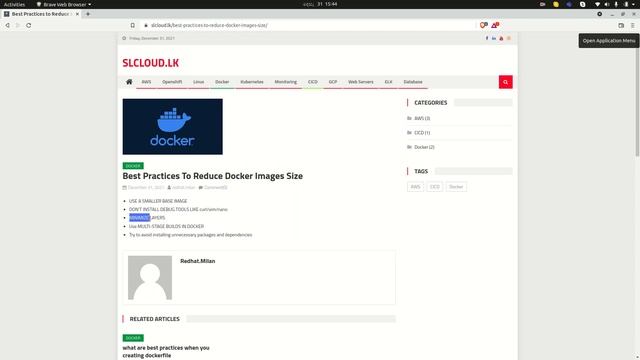The height and width of the screenshot is (360, 640).
Task: Expand the system menu arrow in top bar
Action: click(634, 4)
